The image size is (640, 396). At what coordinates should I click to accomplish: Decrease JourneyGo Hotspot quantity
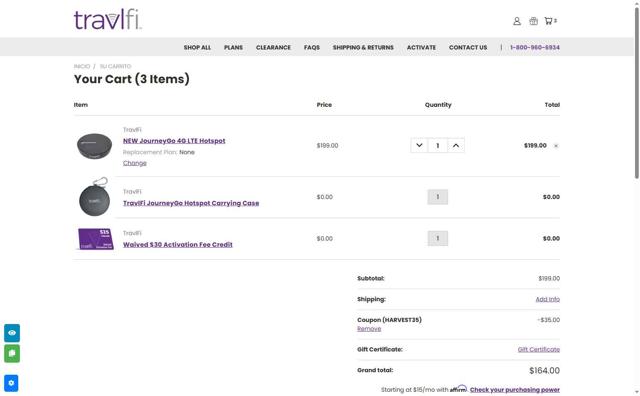[x=419, y=145]
